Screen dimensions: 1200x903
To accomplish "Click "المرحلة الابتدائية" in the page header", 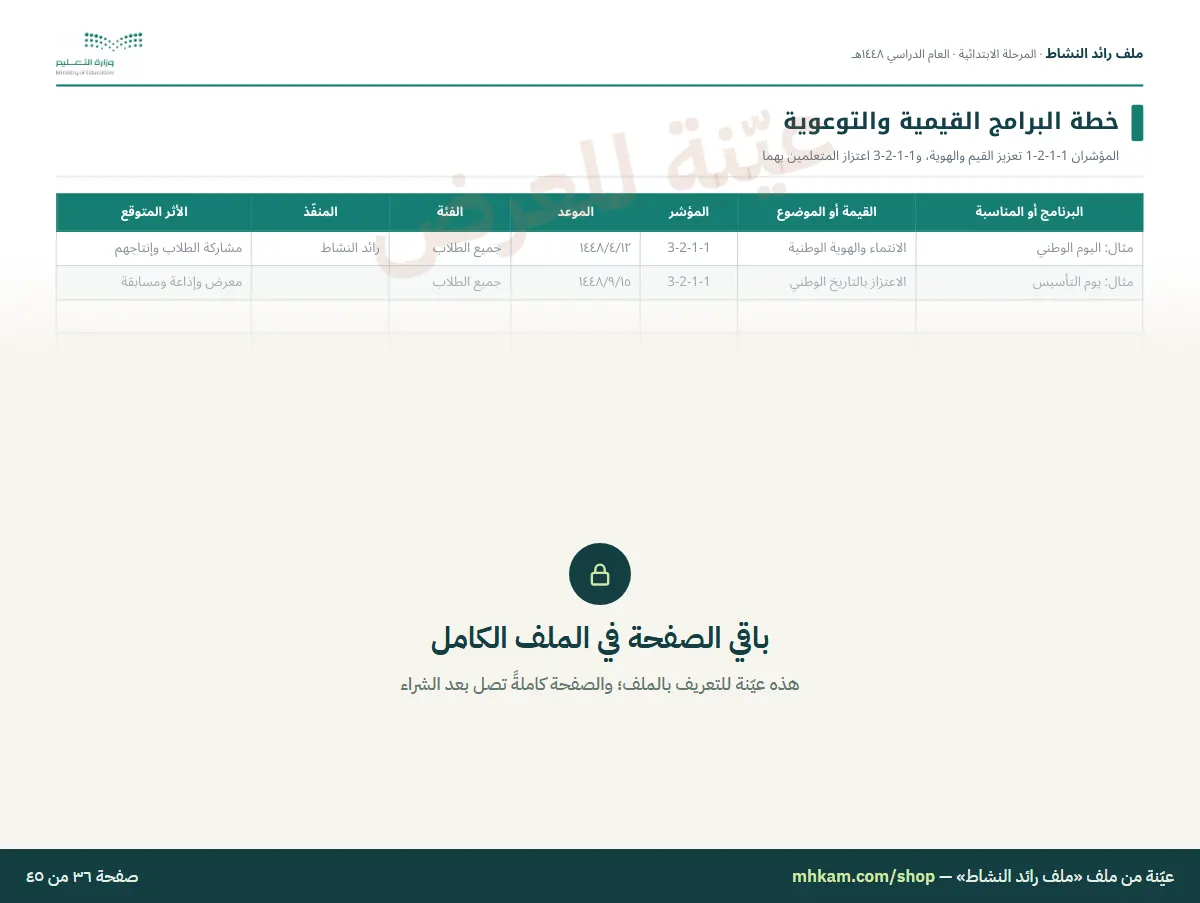I will [996, 53].
